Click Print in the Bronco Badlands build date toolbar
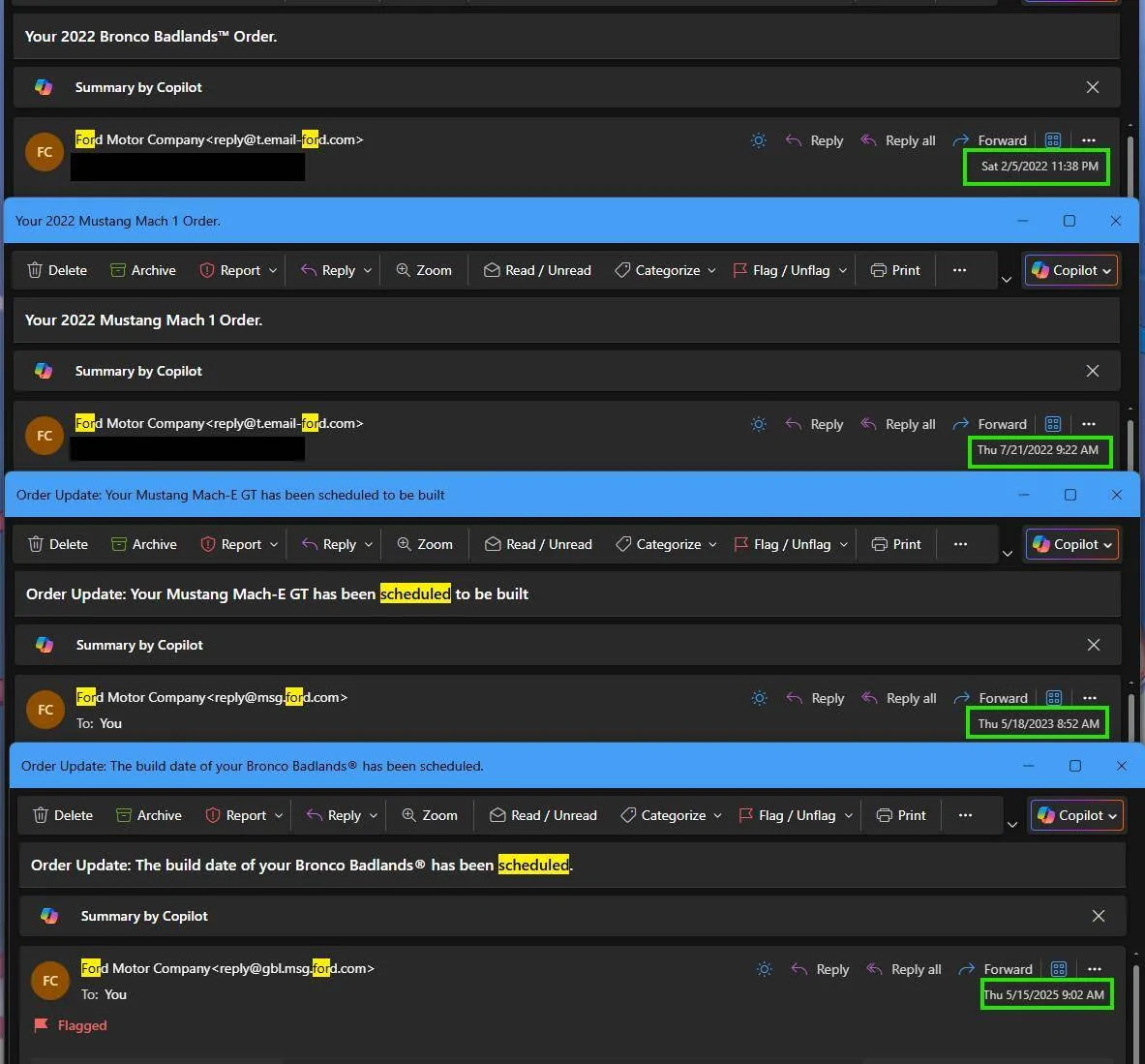The image size is (1145, 1064). click(902, 815)
